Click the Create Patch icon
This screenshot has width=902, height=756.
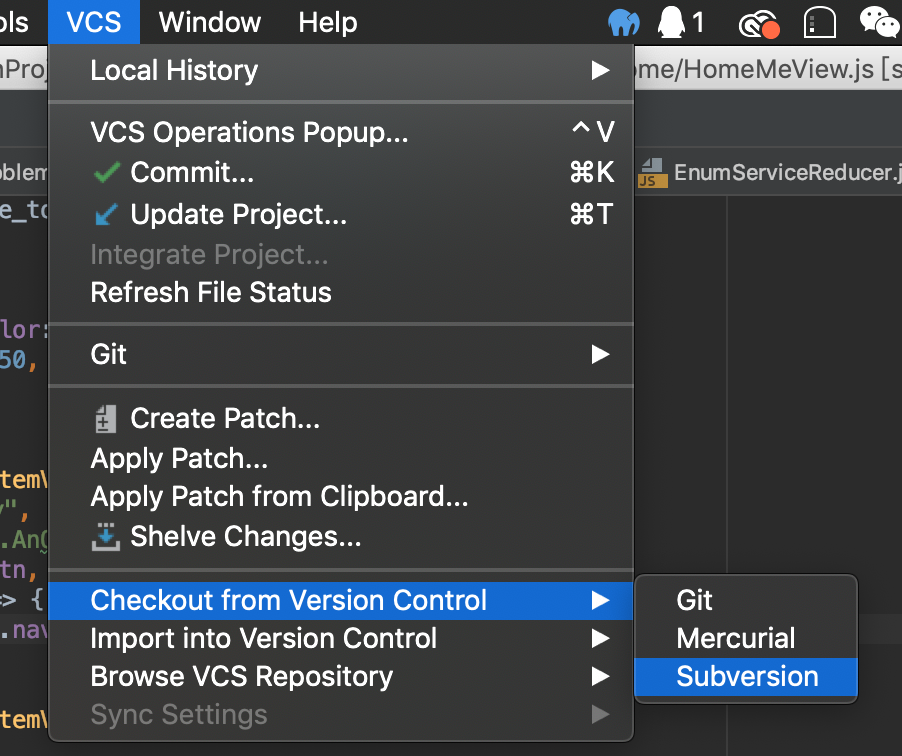tap(106, 418)
